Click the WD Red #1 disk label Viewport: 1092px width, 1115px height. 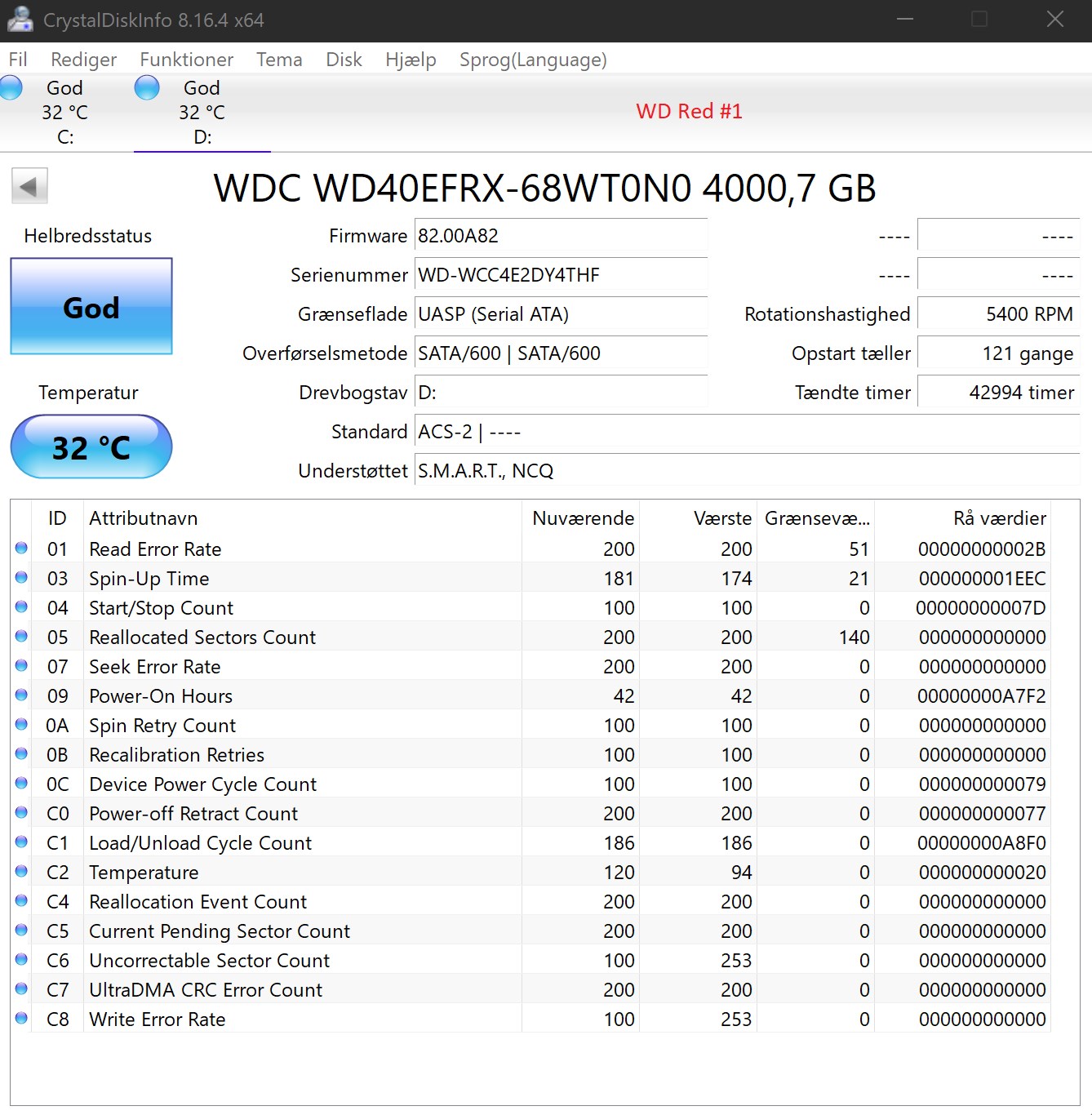coord(689,111)
